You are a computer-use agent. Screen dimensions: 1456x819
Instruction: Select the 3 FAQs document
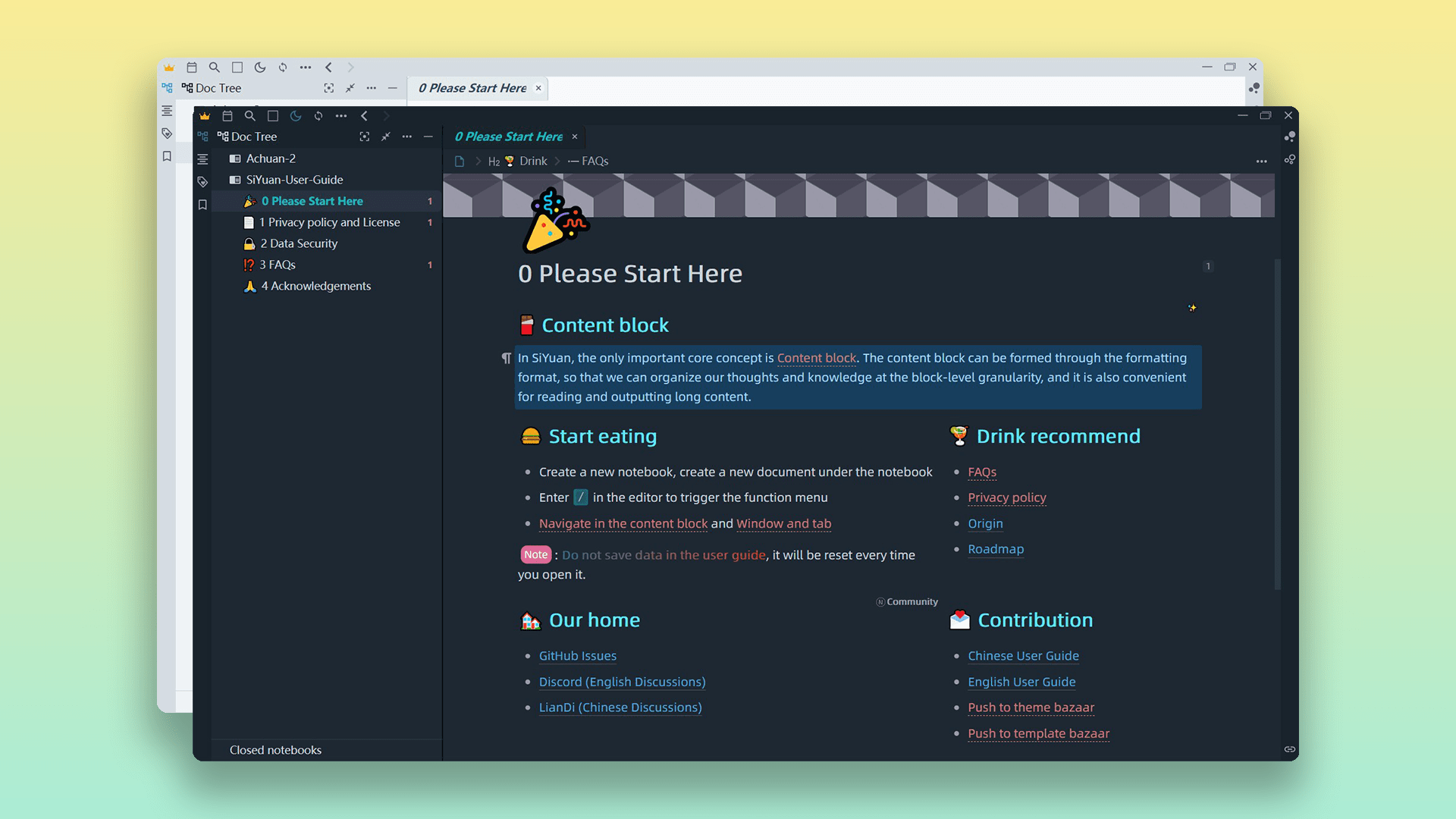(278, 265)
